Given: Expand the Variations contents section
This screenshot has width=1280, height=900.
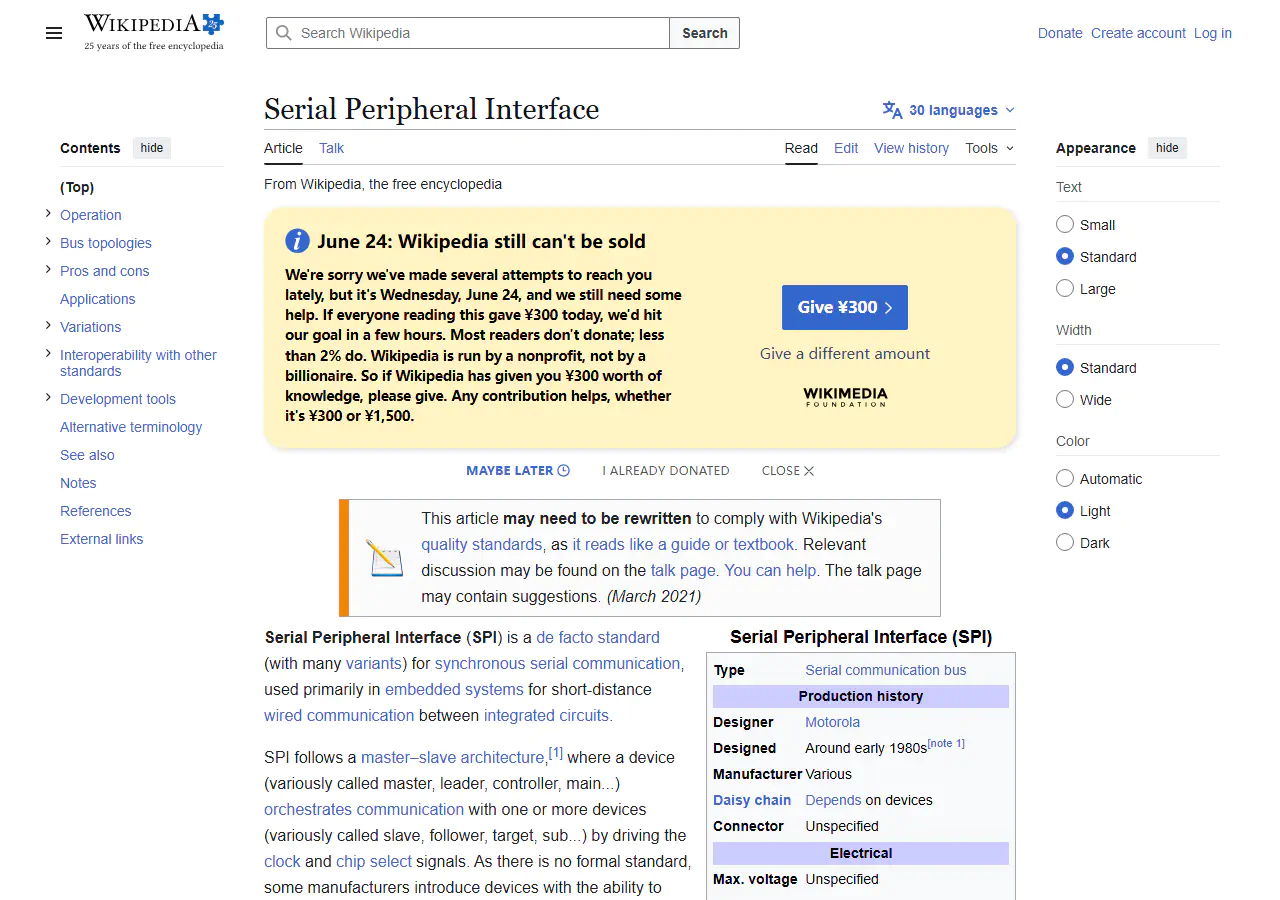Looking at the screenshot, I should 48,326.
